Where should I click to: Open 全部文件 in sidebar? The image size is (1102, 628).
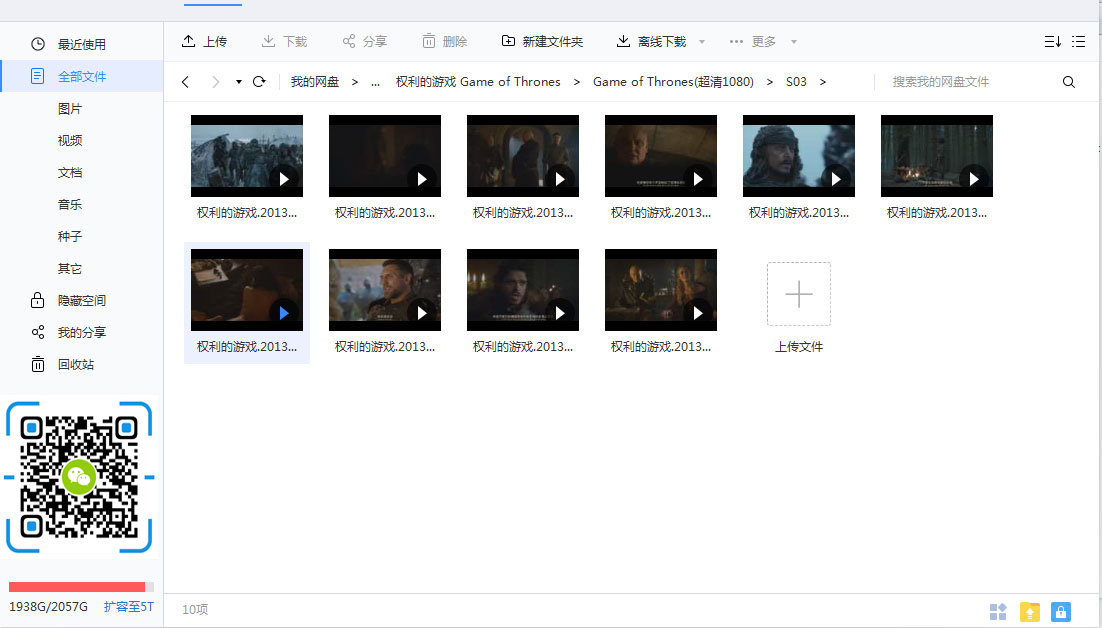82,76
